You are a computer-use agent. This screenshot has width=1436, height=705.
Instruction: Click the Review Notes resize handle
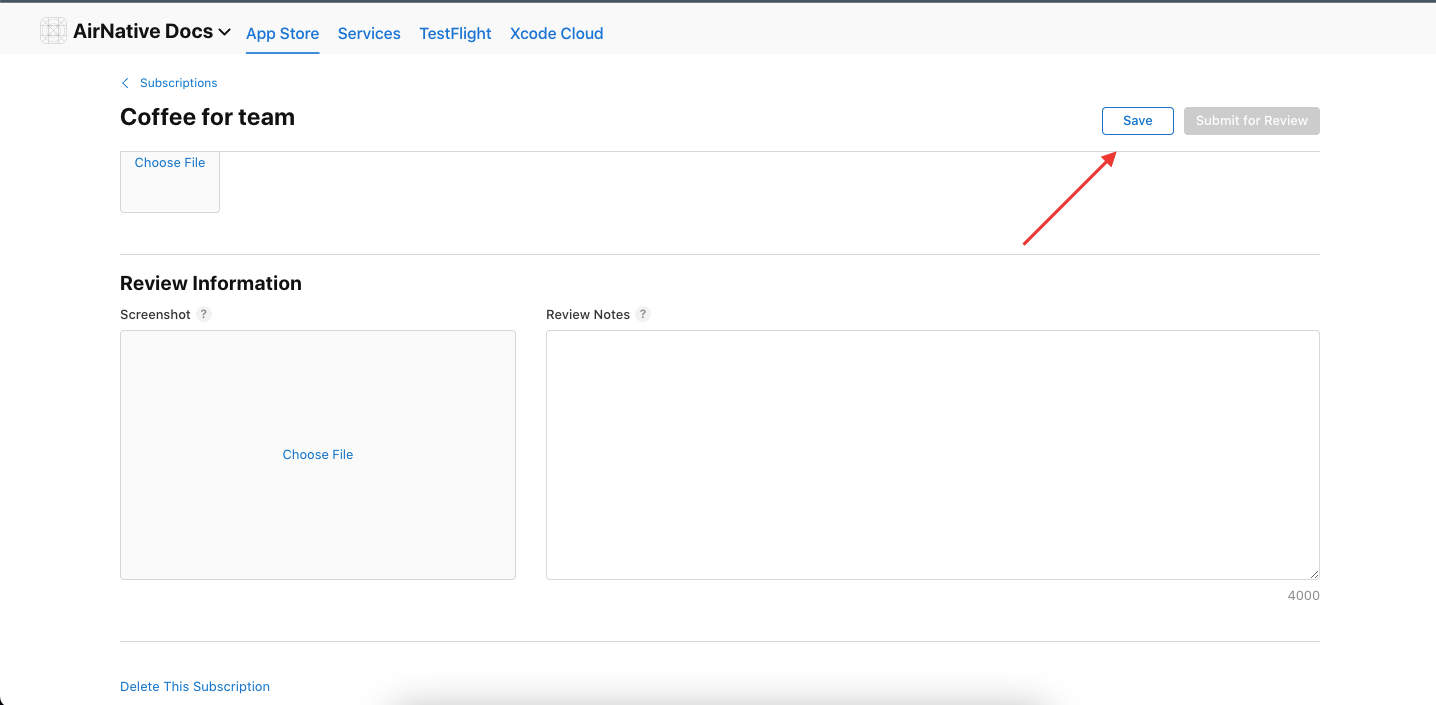[x=1313, y=573]
